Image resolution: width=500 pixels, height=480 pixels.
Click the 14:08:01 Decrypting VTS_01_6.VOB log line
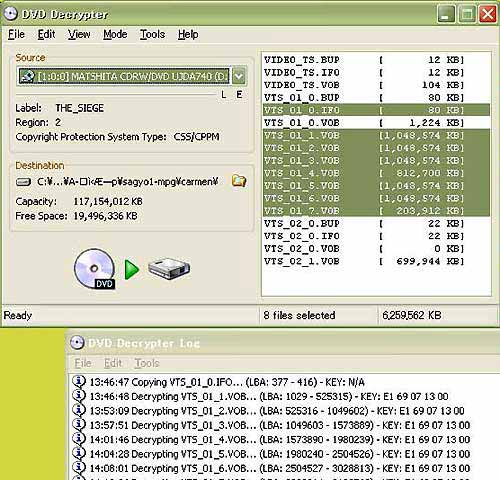(x=280, y=468)
